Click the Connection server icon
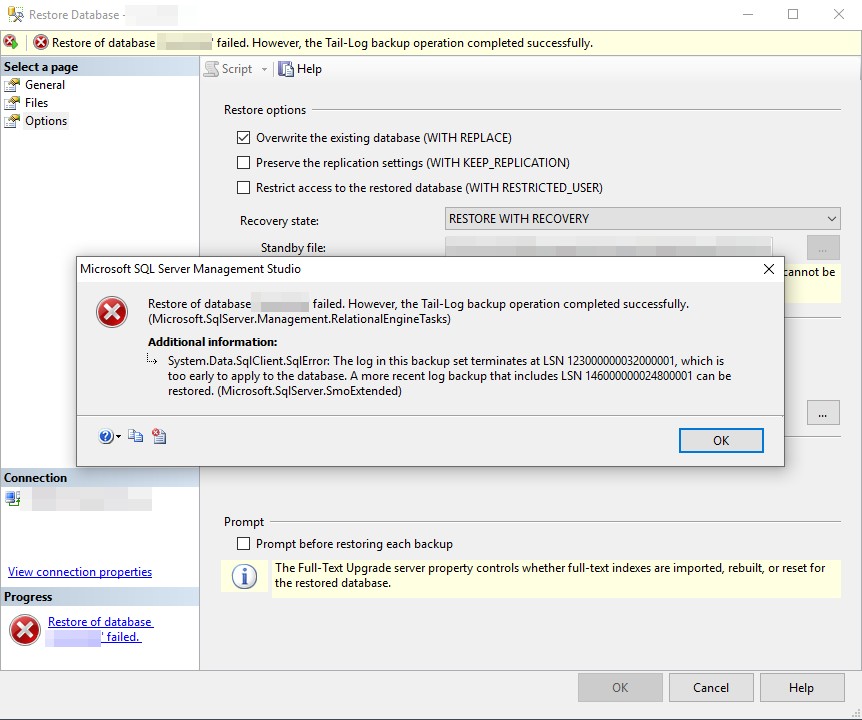The width and height of the screenshot is (862, 720). [x=13, y=499]
